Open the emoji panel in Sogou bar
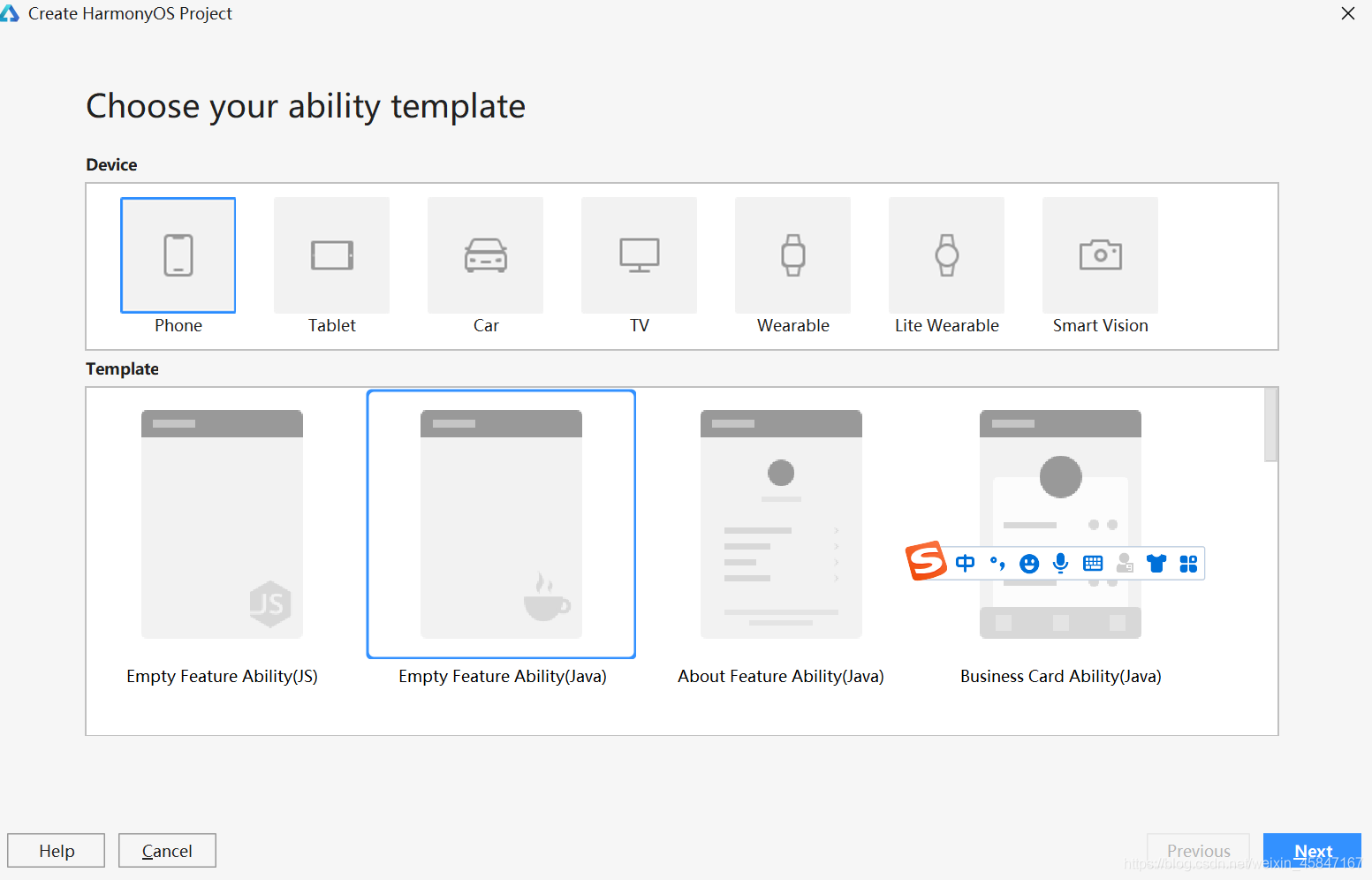 click(1029, 564)
